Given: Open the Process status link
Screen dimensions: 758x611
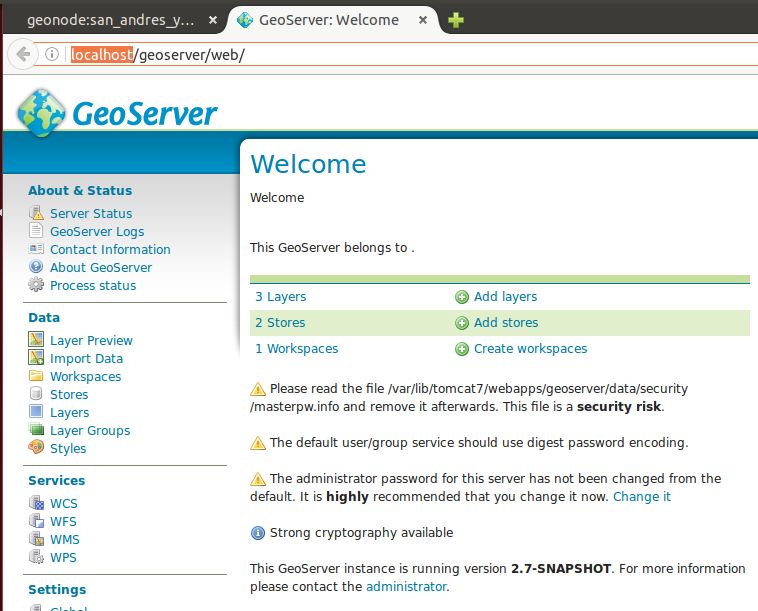Looking at the screenshot, I should tap(93, 285).
